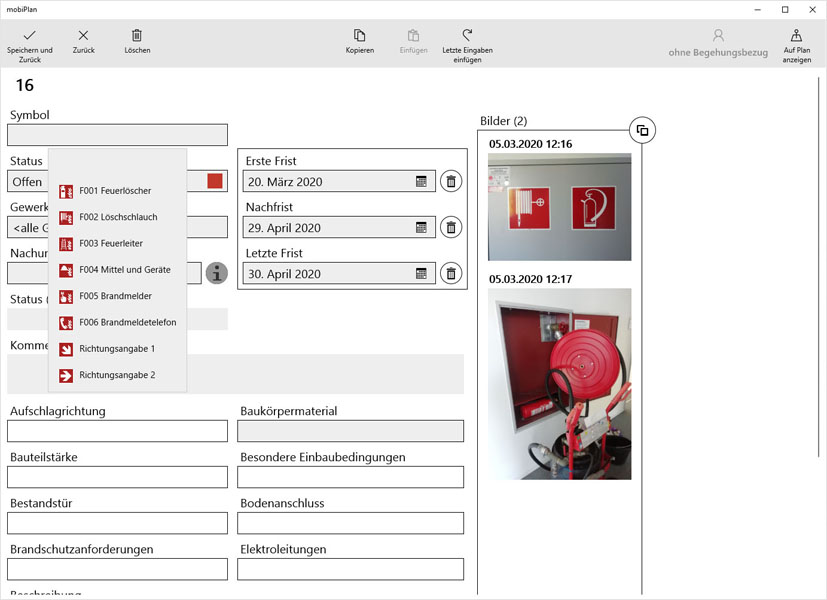This screenshot has height=600, width=827.
Task: Click the Bestandstür input field
Action: pyautogui.click(x=117, y=523)
